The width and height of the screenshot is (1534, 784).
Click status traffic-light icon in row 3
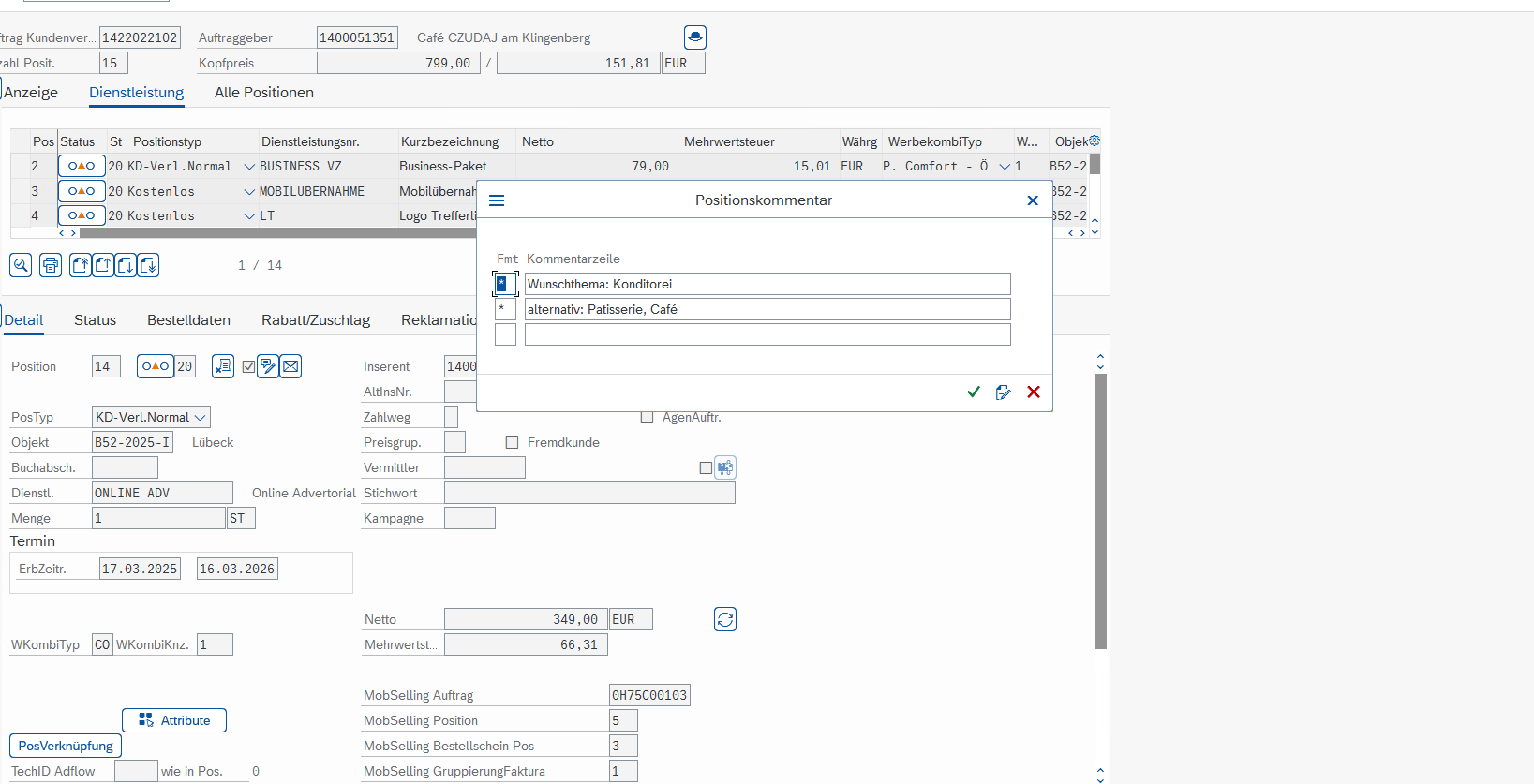pyautogui.click(x=82, y=191)
